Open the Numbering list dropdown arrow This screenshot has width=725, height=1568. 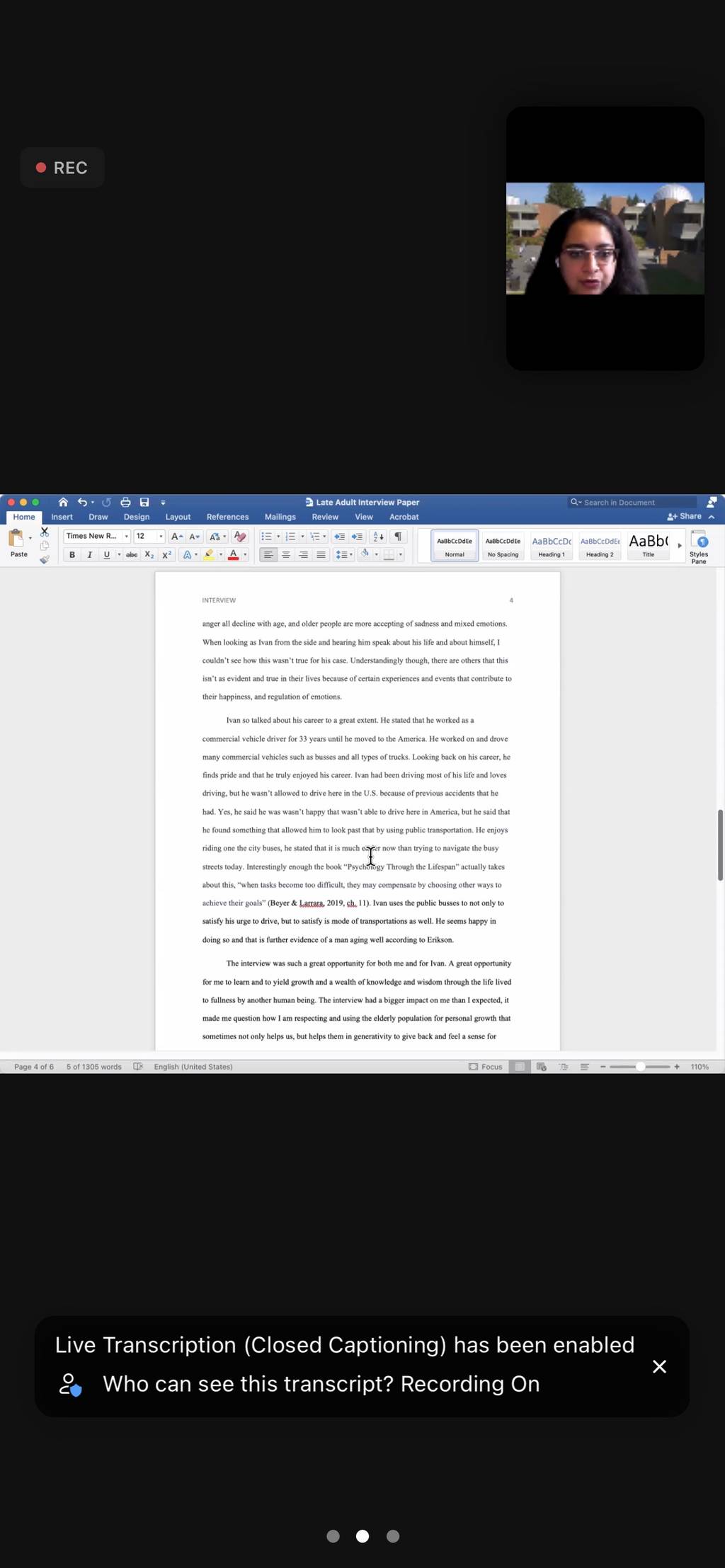coord(302,537)
